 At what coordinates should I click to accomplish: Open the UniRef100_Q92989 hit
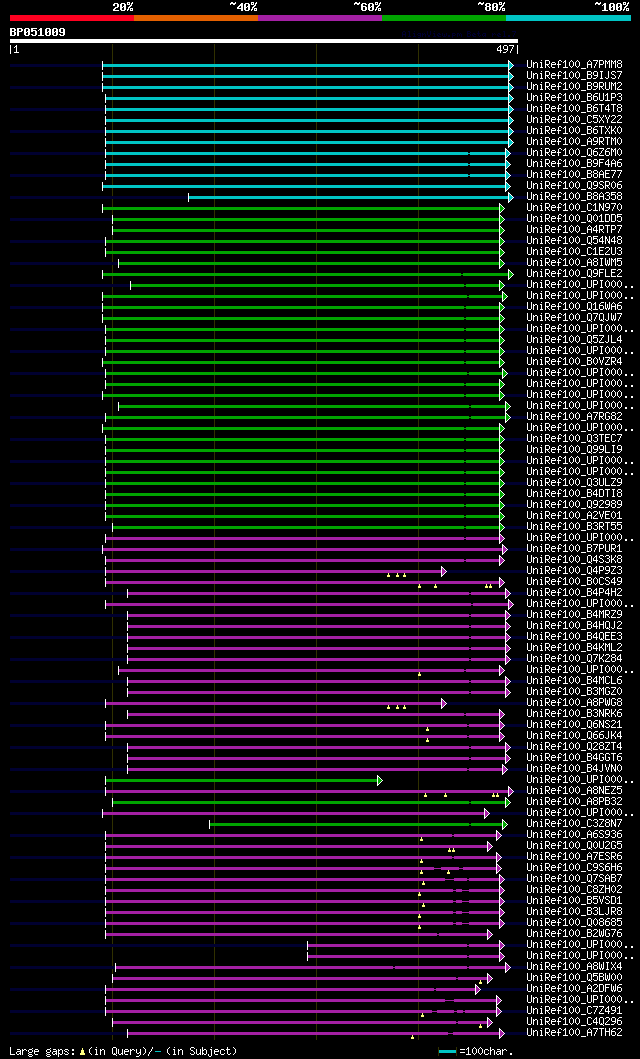coord(575,505)
